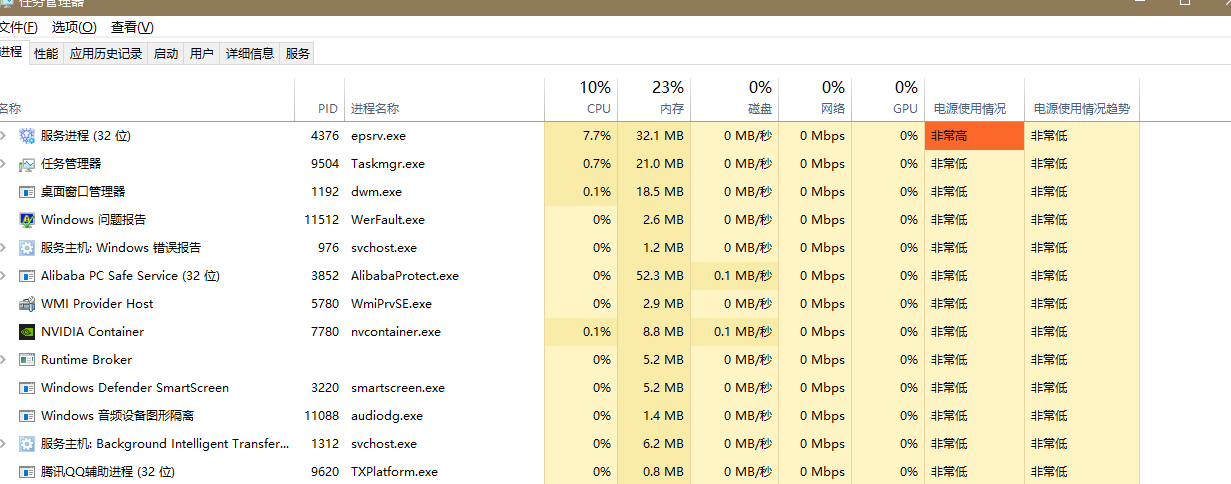Open the 查看(V) menu
The height and width of the screenshot is (484, 1231).
point(132,27)
